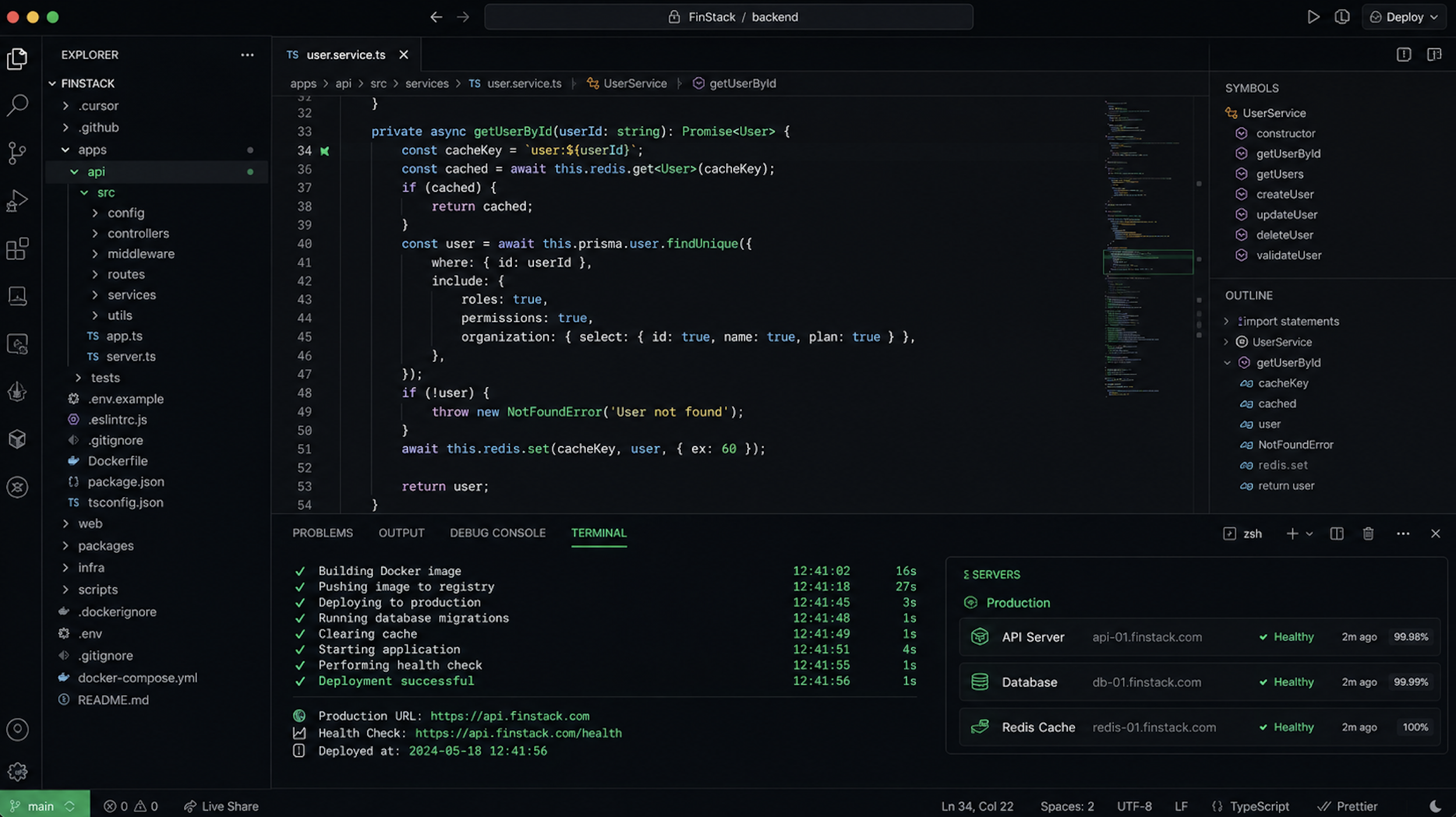Expand the middleware folder
1456x817 pixels.
(95, 253)
